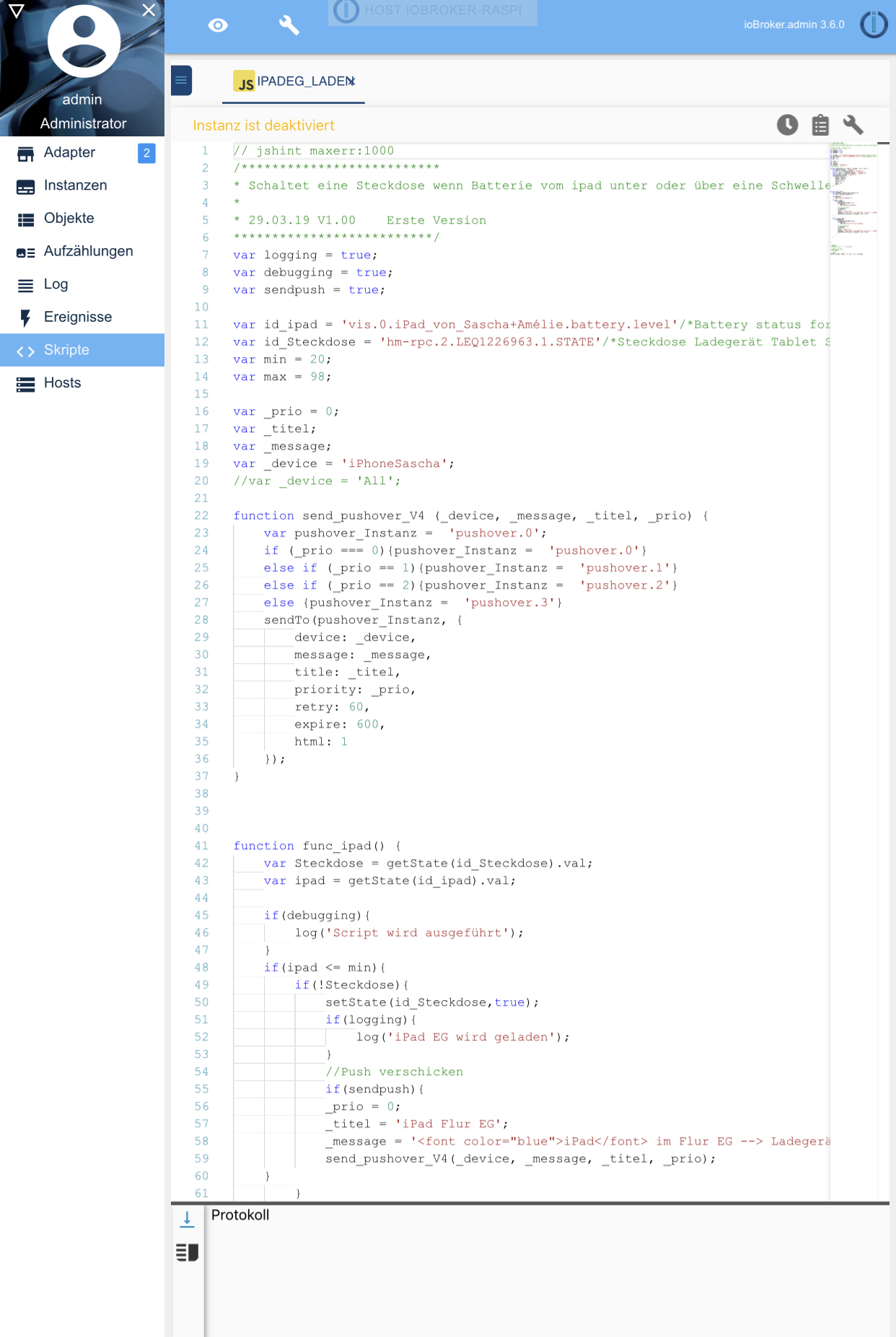Click code line 'if(ipad <= min){'
896x1337 pixels.
click(325, 968)
